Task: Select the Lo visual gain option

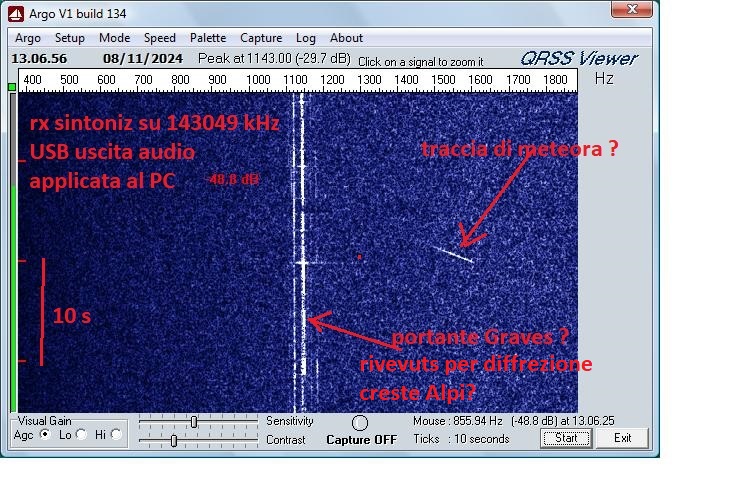Action: (79, 435)
